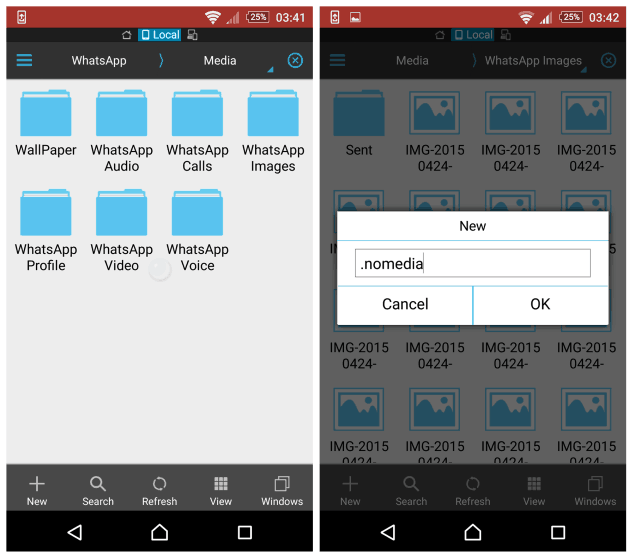Open the WhatsApp Profile folder
The image size is (635, 560).
point(46,214)
